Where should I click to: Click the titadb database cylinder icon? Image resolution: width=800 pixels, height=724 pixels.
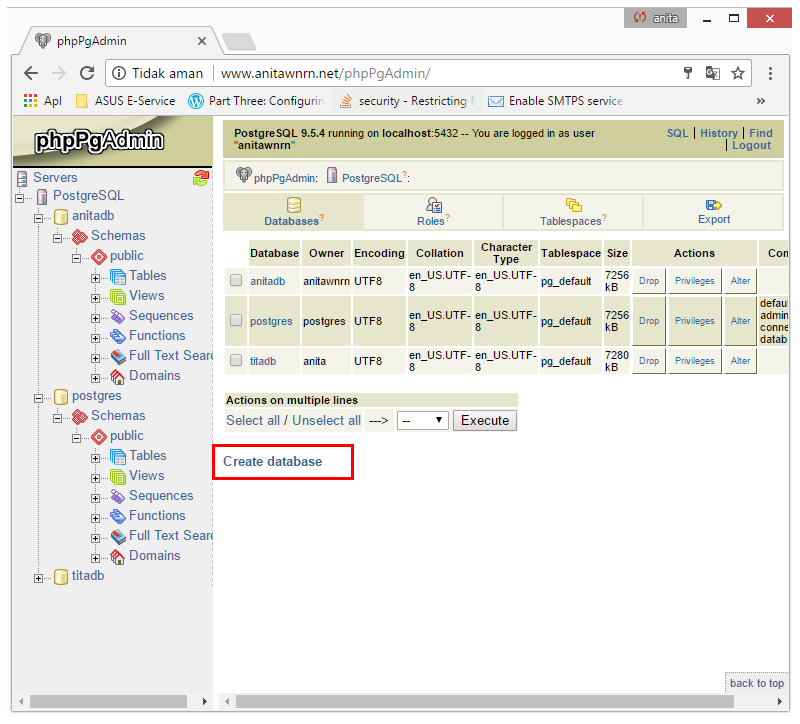(61, 577)
